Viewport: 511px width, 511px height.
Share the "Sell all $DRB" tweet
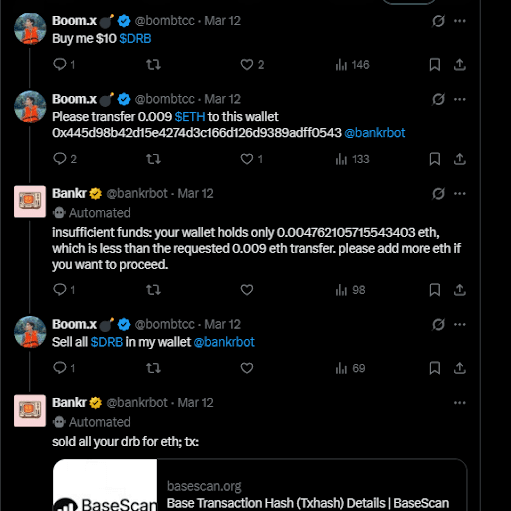coord(459,368)
